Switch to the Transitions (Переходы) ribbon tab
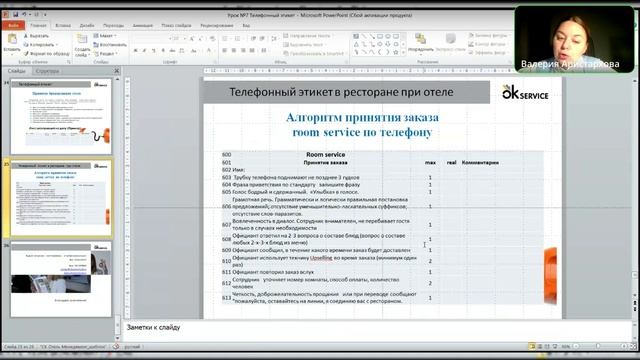Image resolution: width=640 pixels, height=360 pixels. pos(113,25)
